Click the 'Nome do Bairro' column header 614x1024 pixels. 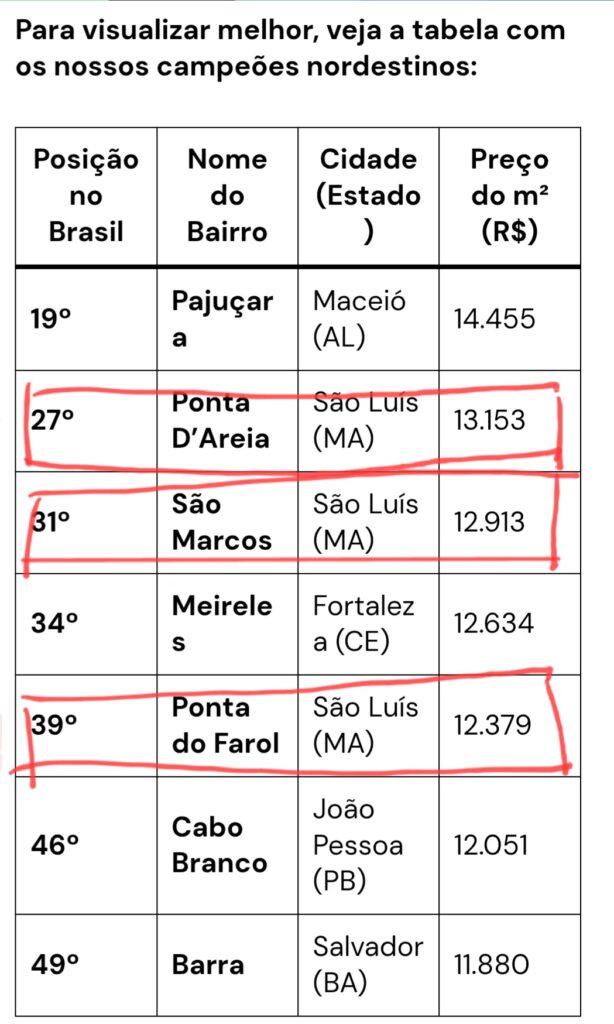click(x=227, y=196)
